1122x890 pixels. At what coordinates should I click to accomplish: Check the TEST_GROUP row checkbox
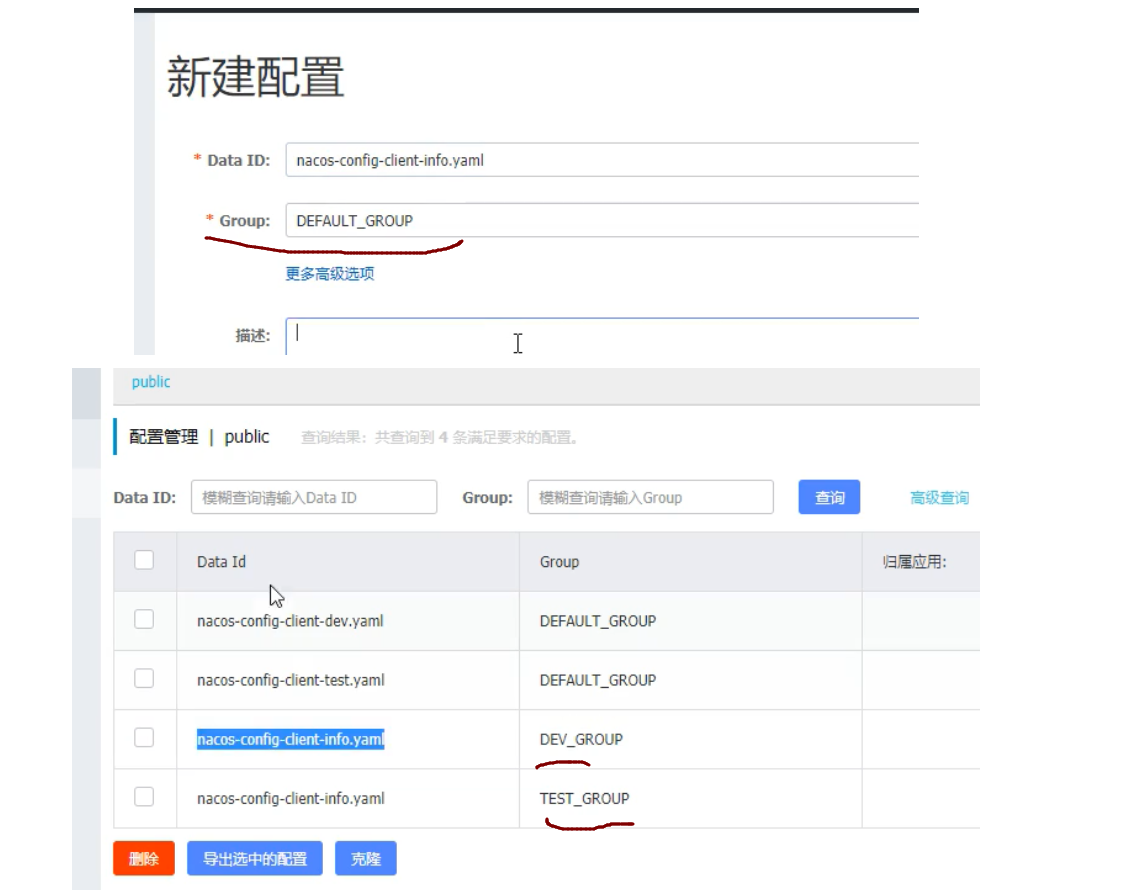[144, 797]
